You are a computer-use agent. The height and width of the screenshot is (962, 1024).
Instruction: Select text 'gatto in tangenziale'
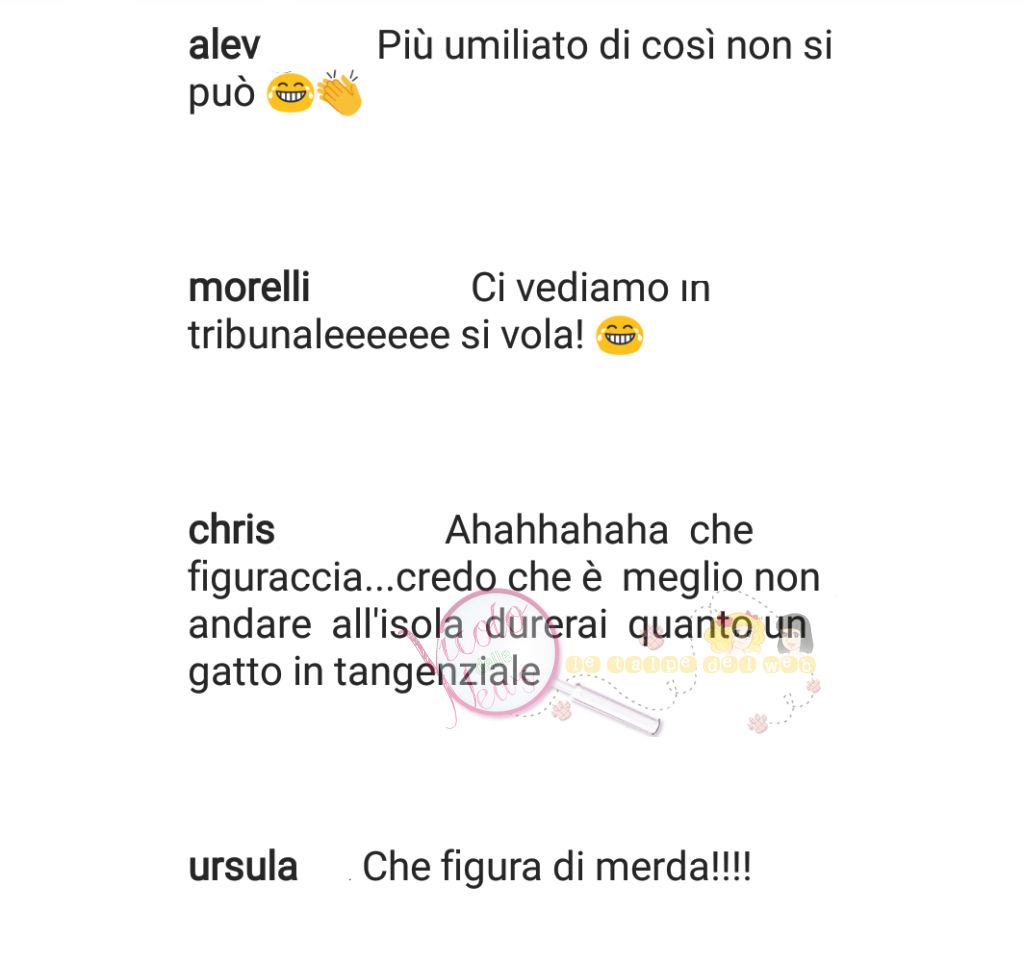(x=364, y=673)
